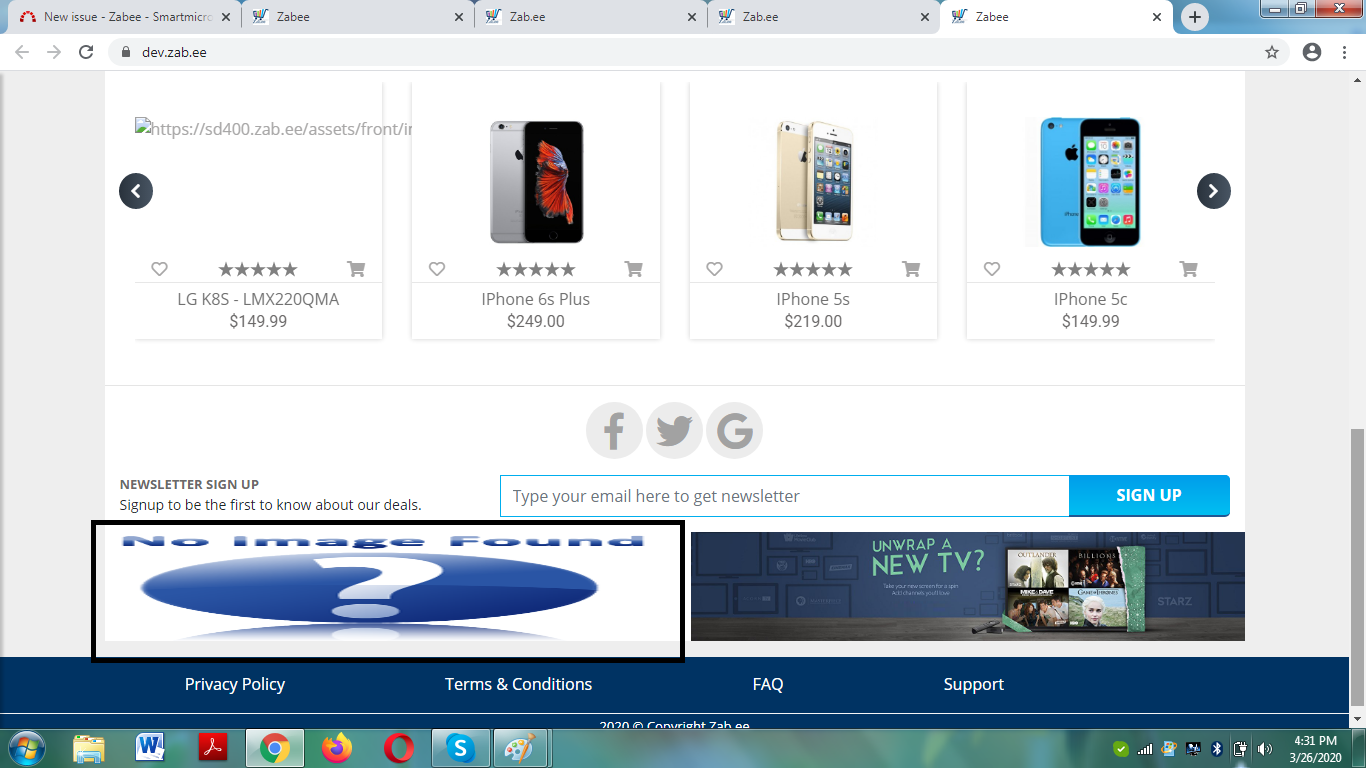Go forward in browser history

coord(54,52)
